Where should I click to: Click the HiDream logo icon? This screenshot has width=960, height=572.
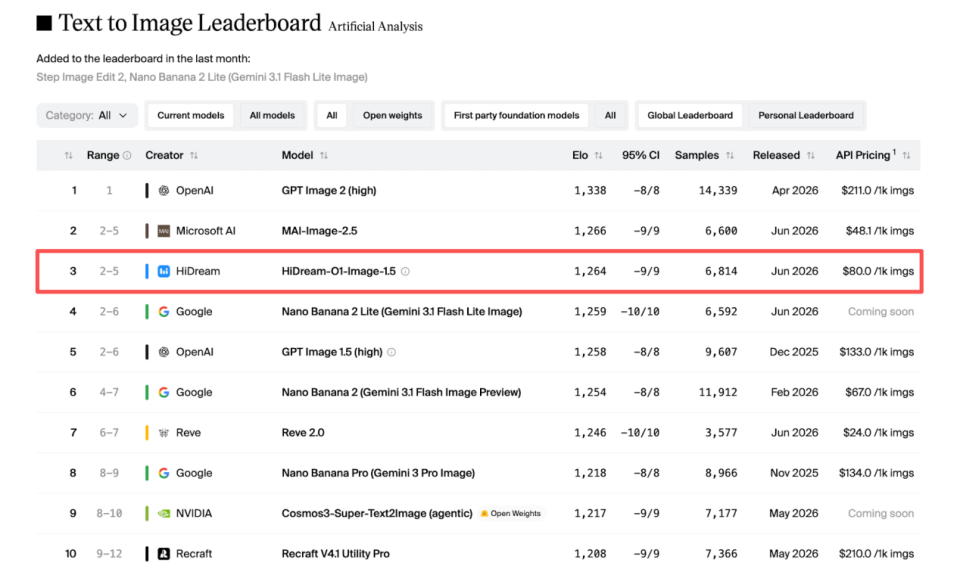(163, 271)
